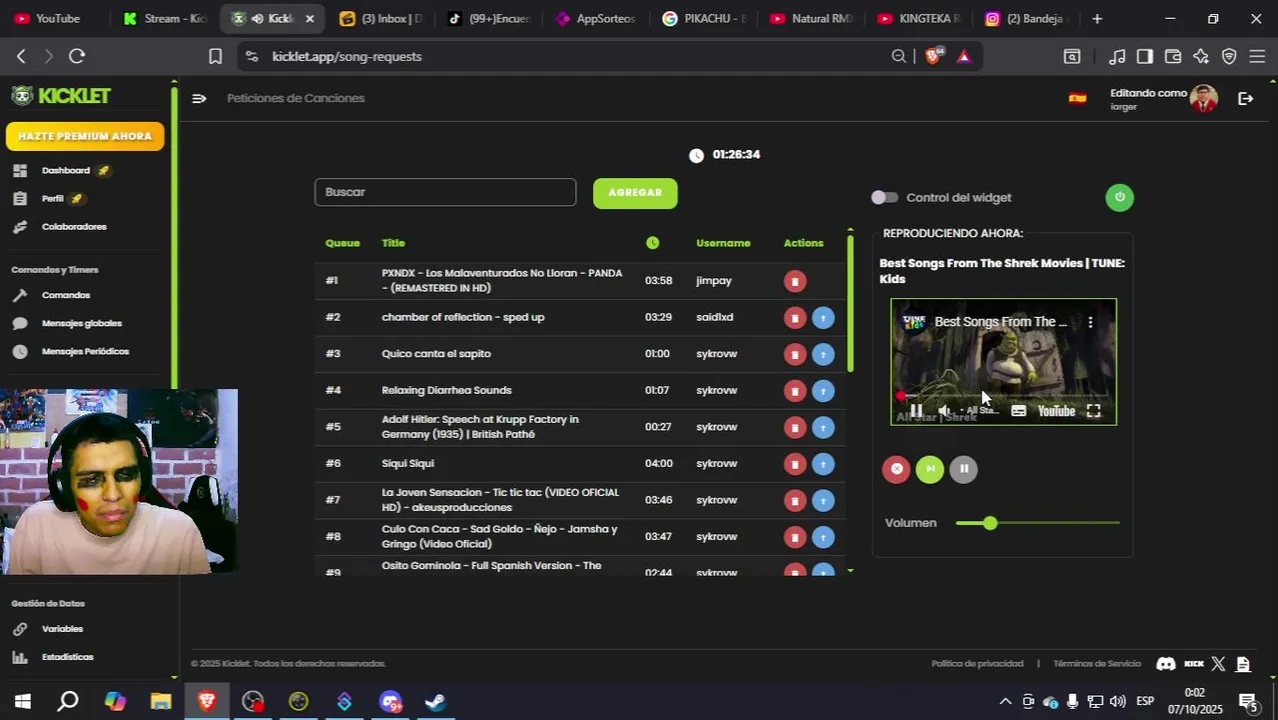
Task: Delete Quico canta el sapito request
Action: (794, 354)
